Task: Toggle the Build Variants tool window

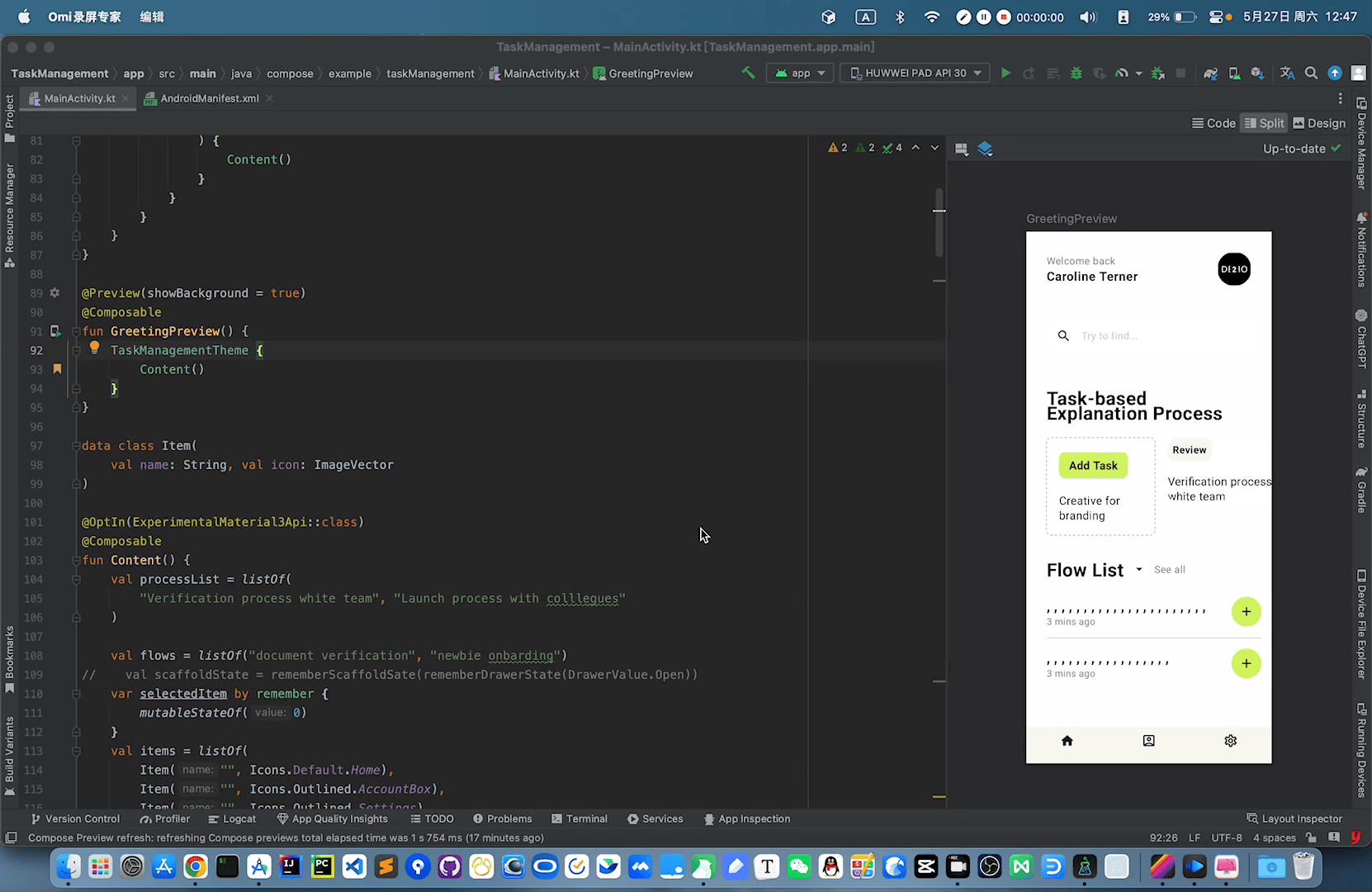Action: pyautogui.click(x=9, y=755)
